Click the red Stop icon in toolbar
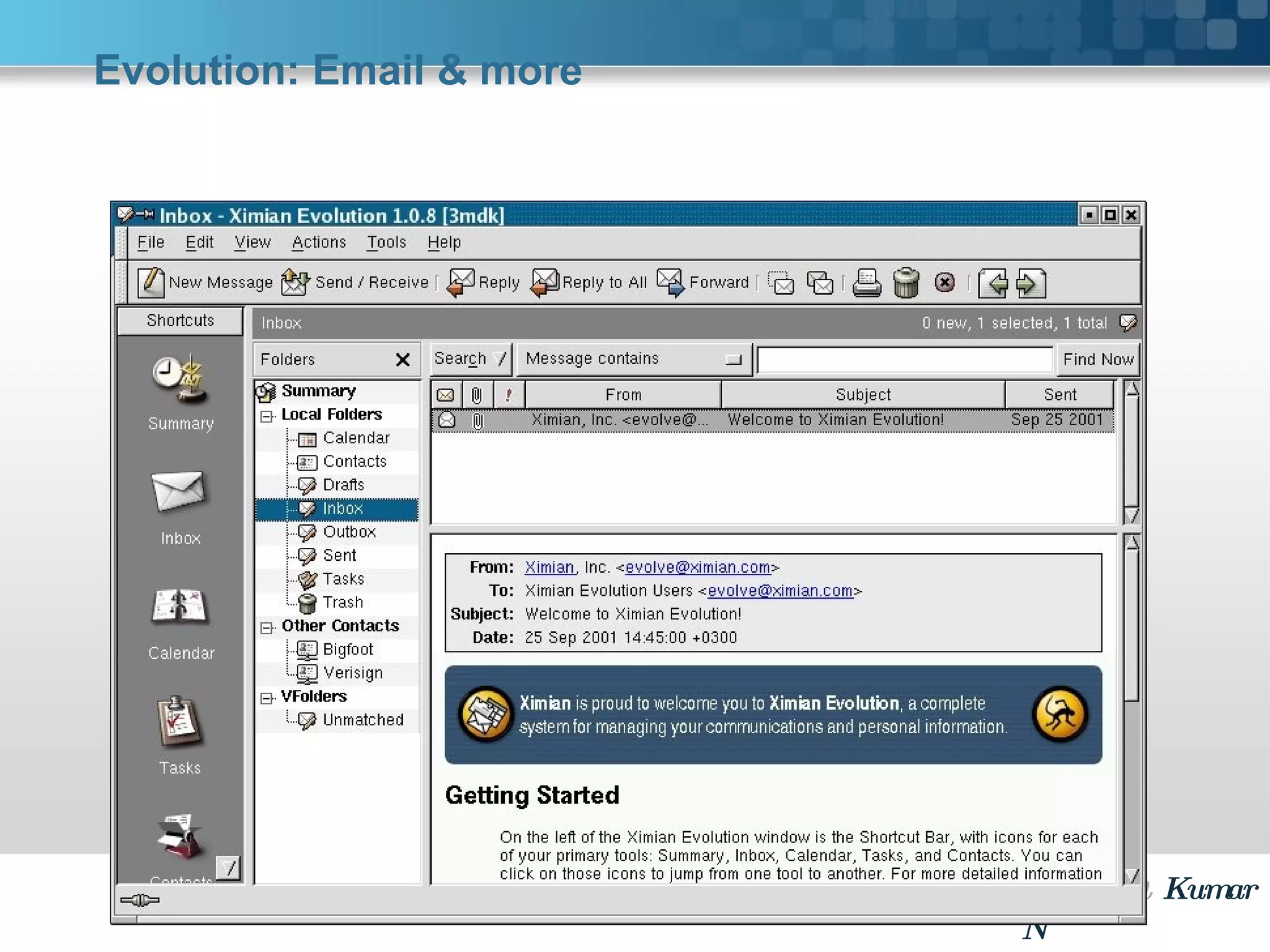 click(x=944, y=283)
